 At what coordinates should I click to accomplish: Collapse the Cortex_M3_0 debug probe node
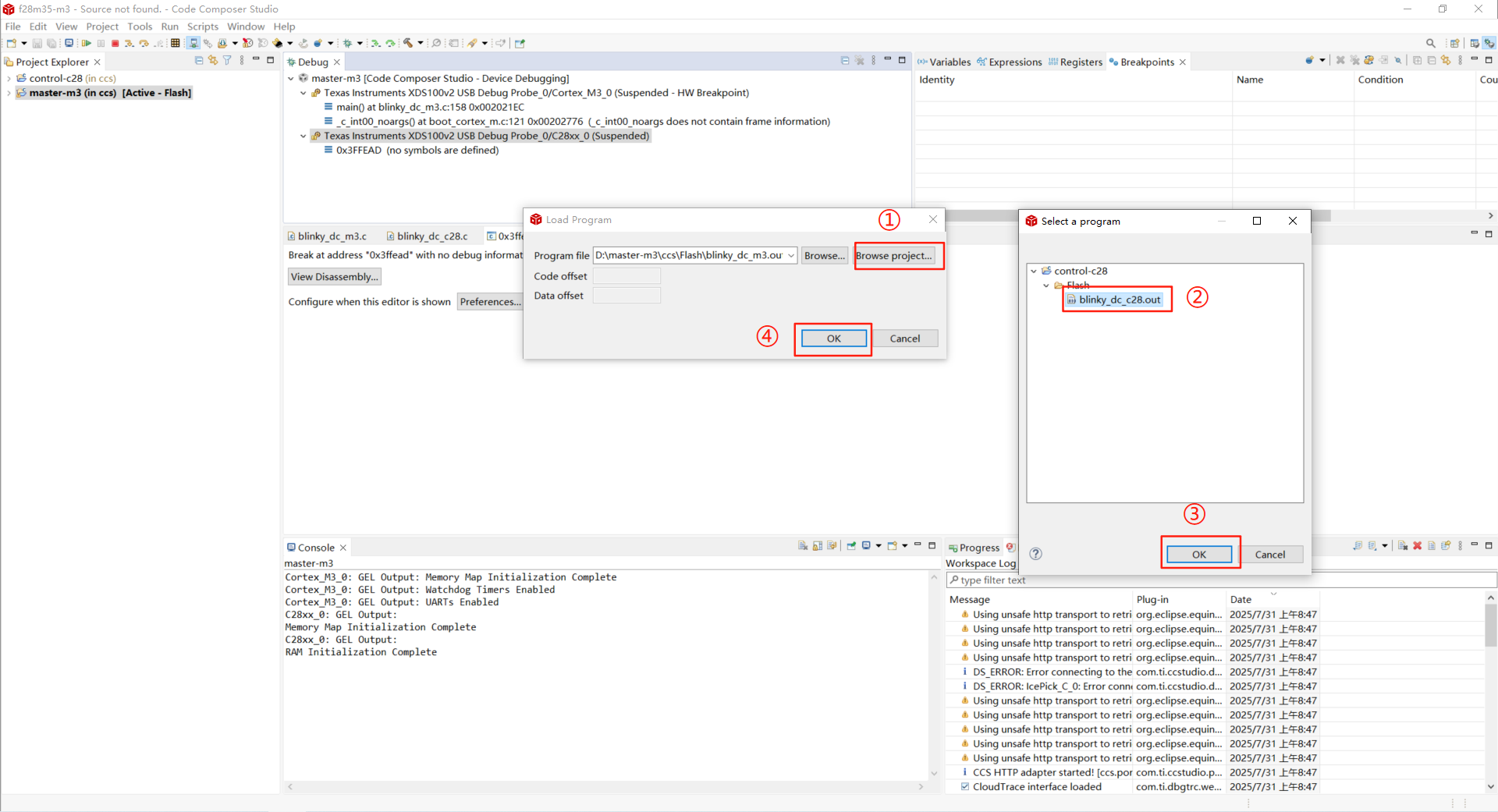point(304,93)
